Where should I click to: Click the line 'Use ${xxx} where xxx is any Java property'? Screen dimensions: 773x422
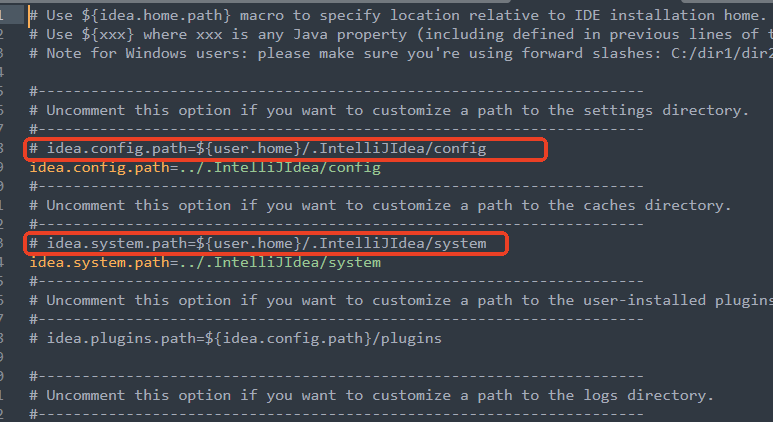[401, 35]
